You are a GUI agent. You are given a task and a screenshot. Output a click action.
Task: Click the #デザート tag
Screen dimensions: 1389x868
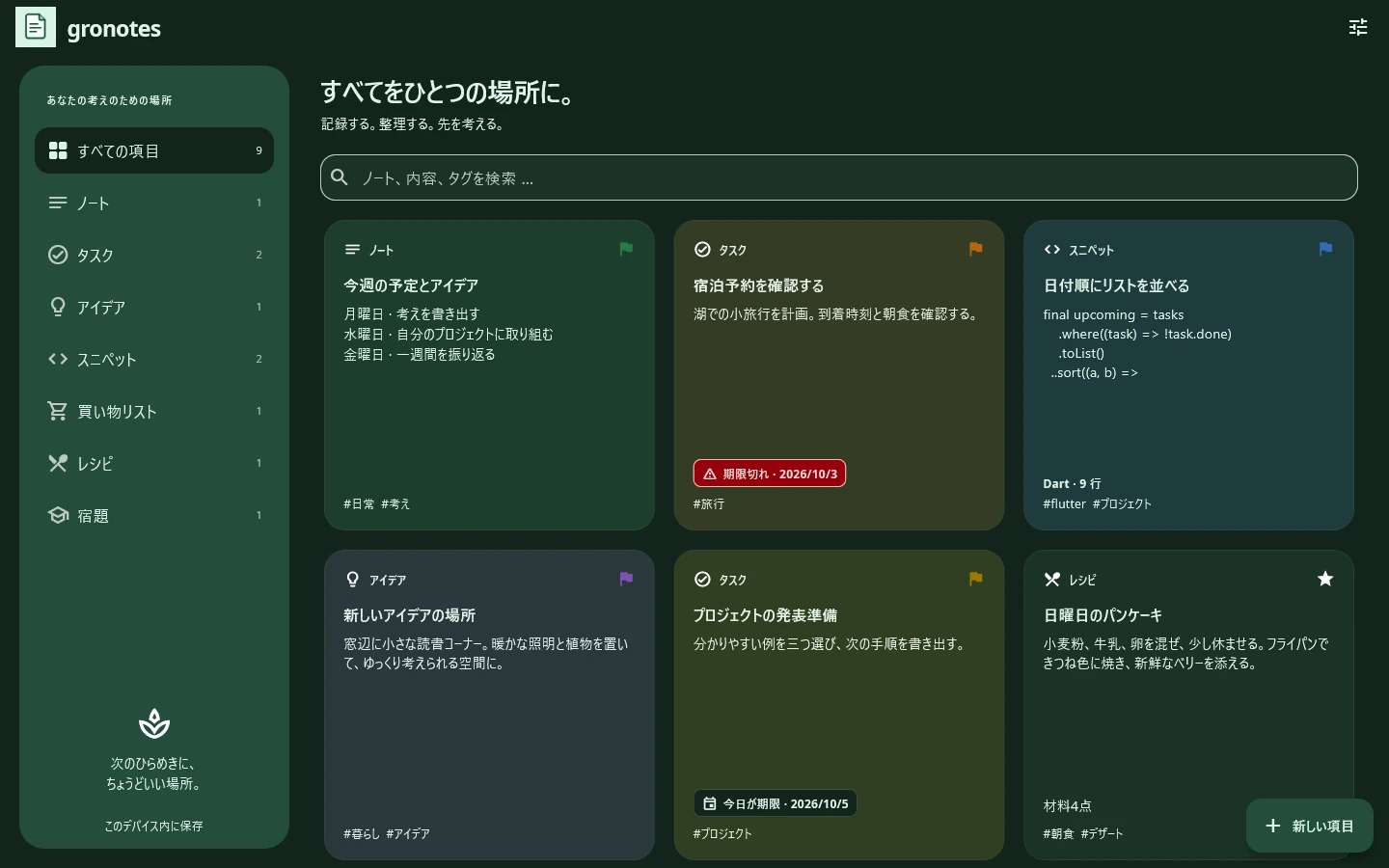pyautogui.click(x=1102, y=833)
